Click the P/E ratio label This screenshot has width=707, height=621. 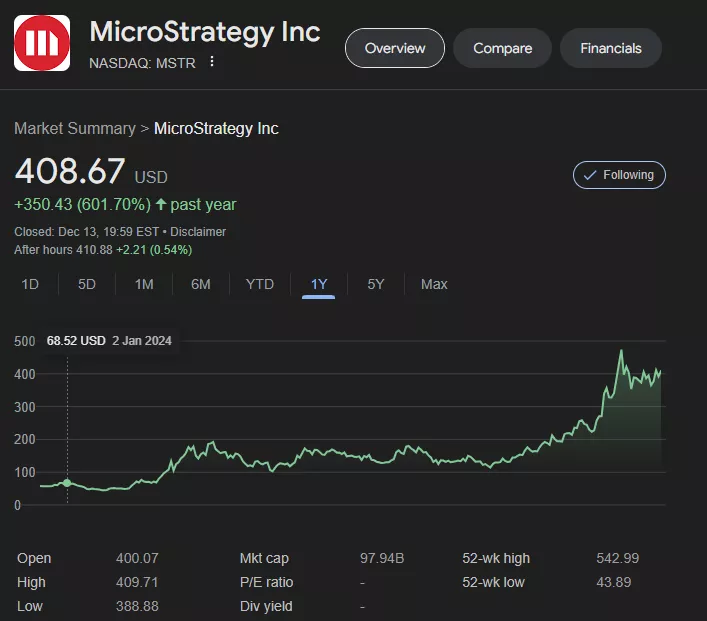point(266,582)
